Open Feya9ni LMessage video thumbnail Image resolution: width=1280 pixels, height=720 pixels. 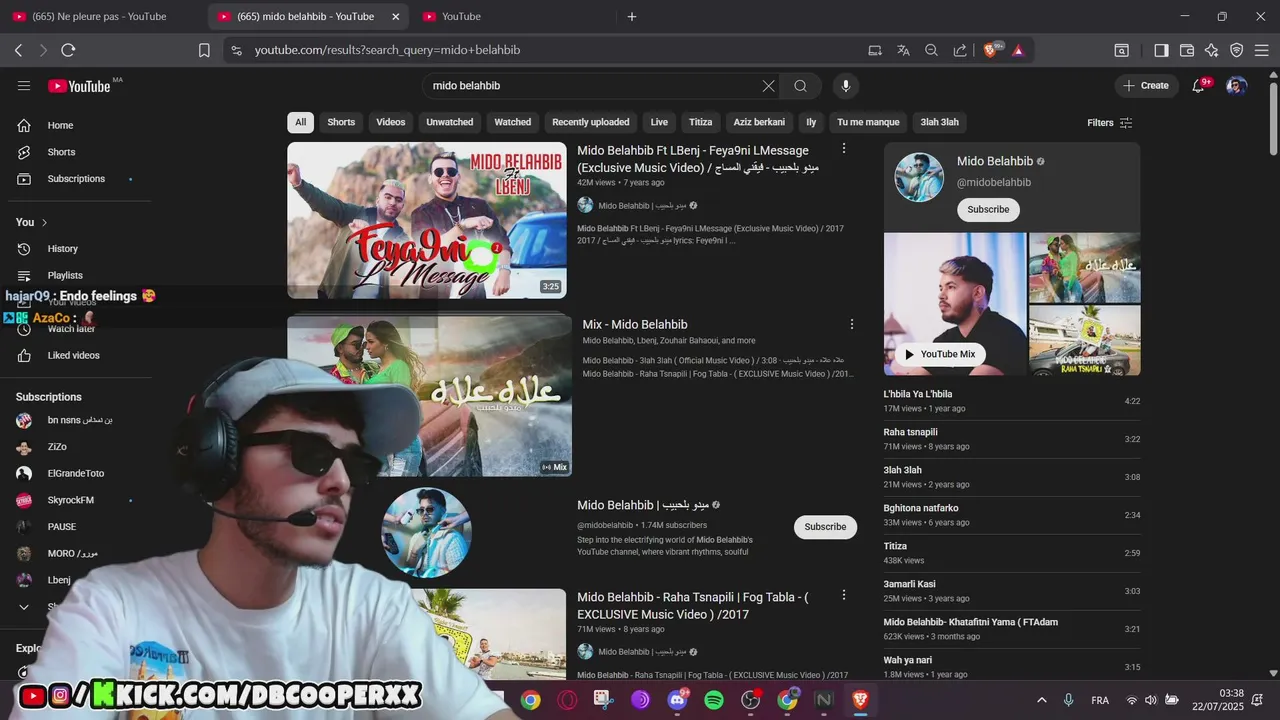tap(427, 220)
